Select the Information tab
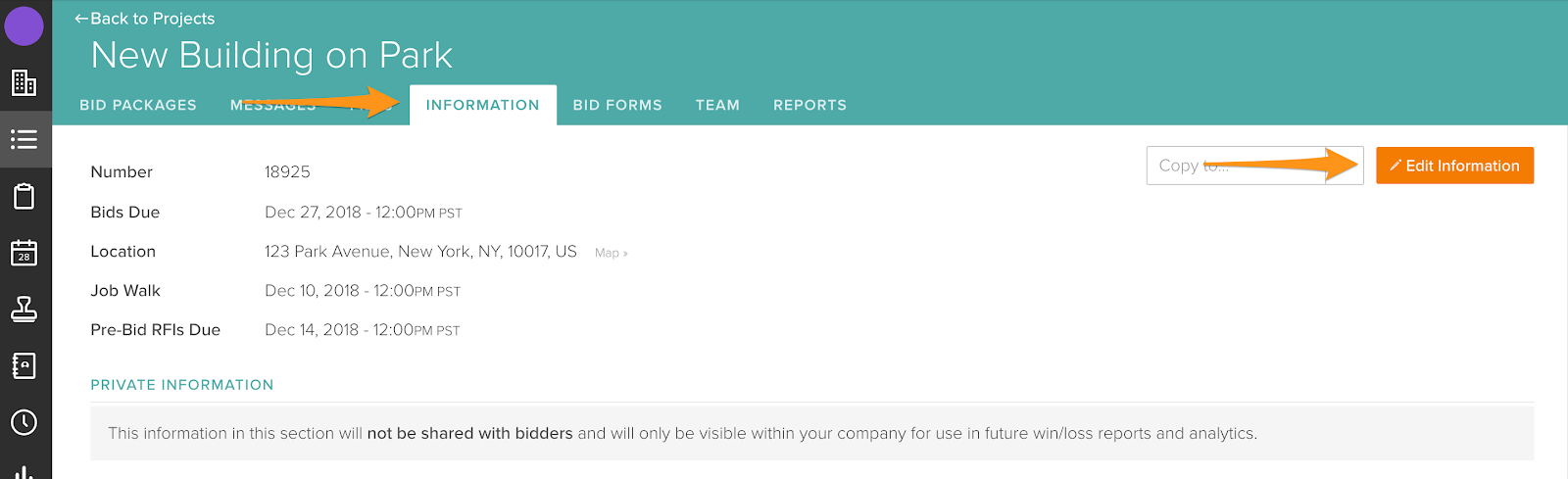Screen dimensions: 1568x479 tap(482, 105)
